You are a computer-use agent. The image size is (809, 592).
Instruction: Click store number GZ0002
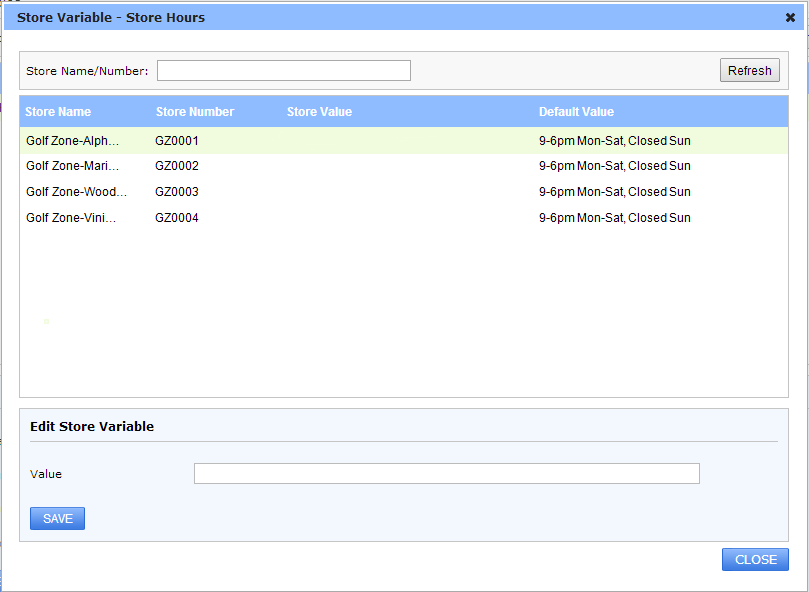(176, 166)
